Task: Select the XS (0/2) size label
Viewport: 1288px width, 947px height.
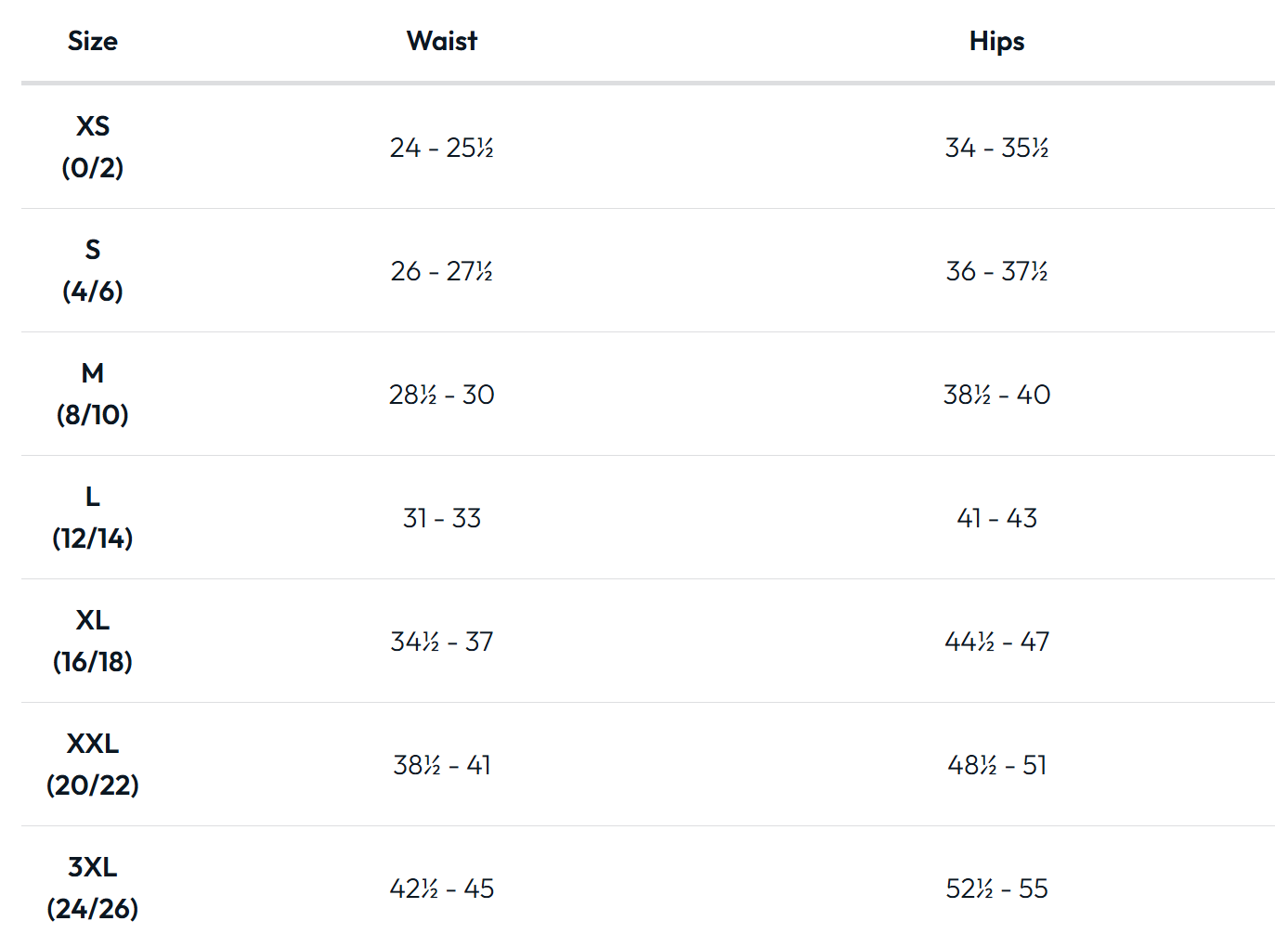Action: click(x=93, y=147)
